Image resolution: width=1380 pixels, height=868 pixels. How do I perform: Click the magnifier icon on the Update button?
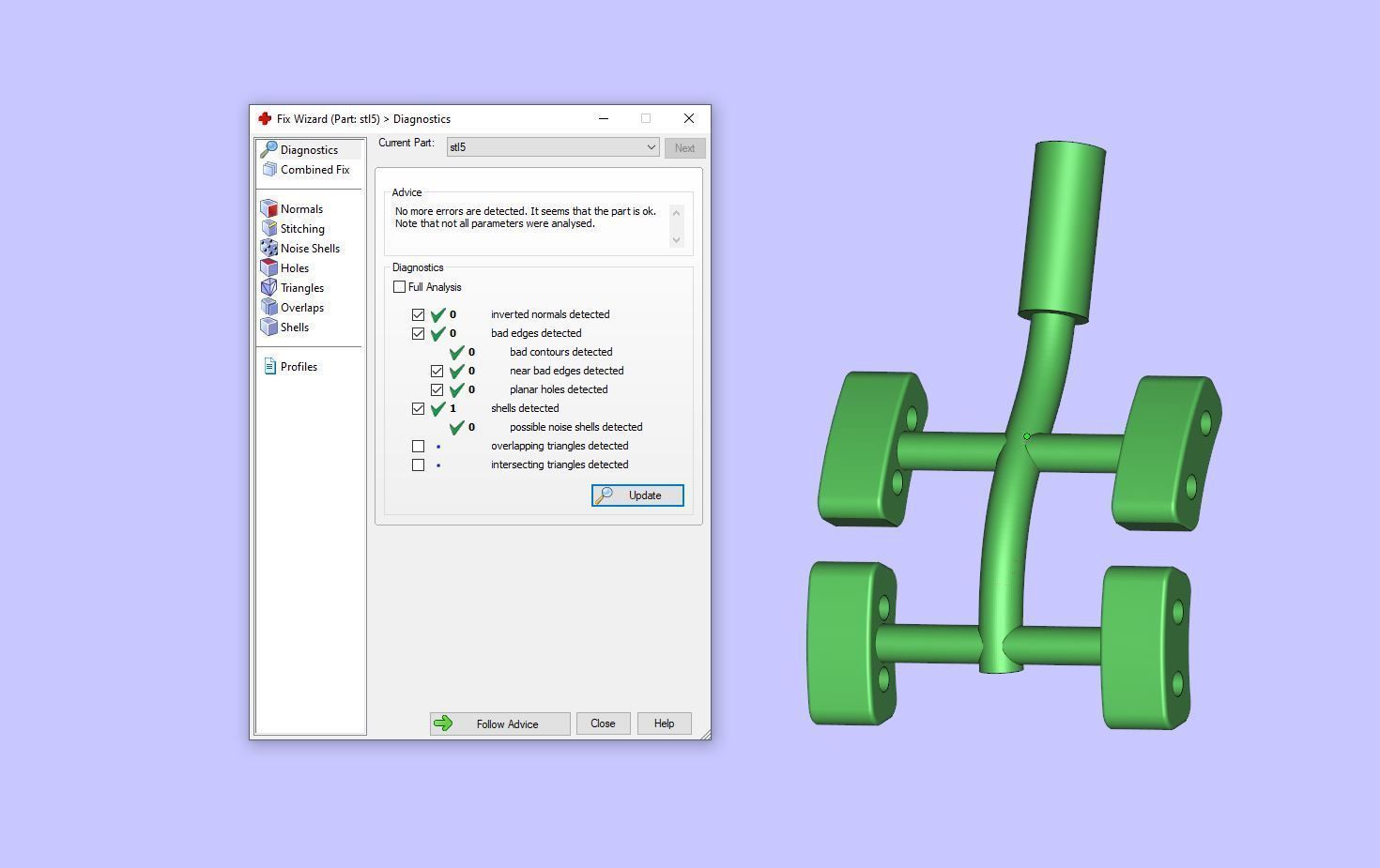[x=605, y=495]
